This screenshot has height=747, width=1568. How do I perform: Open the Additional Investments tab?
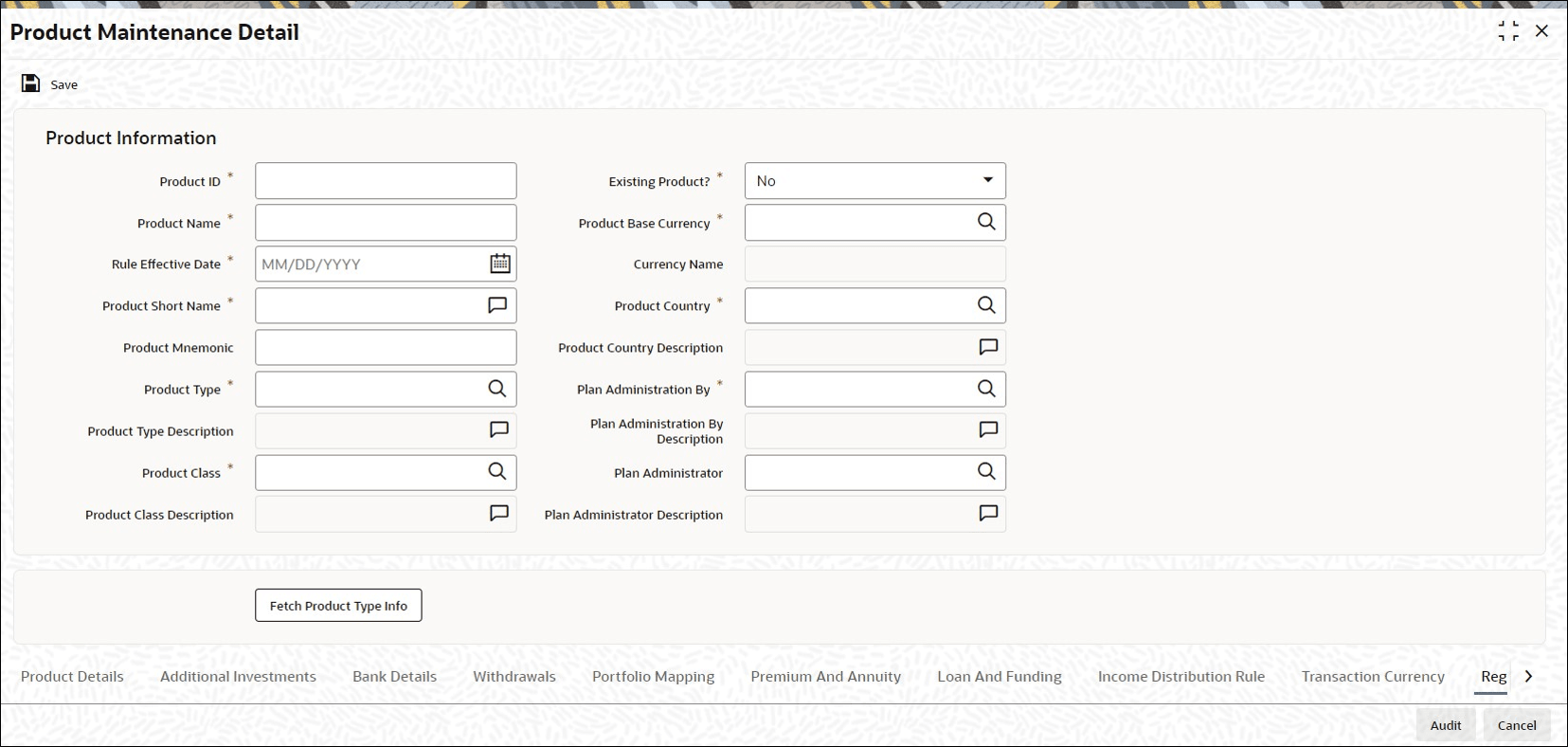[238, 676]
